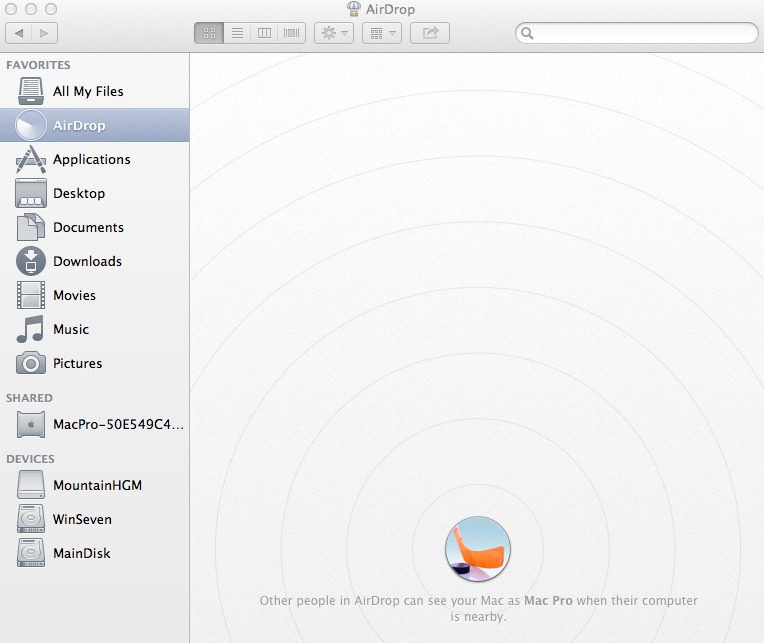Click the Mac Pro user avatar
The width and height of the screenshot is (764, 643).
478,549
